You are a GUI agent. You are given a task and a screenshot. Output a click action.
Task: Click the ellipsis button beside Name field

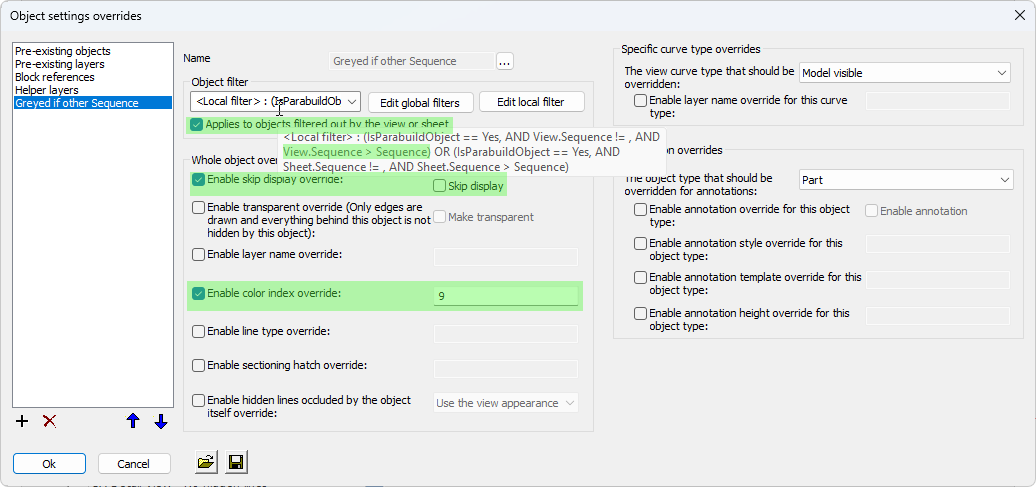pos(504,61)
